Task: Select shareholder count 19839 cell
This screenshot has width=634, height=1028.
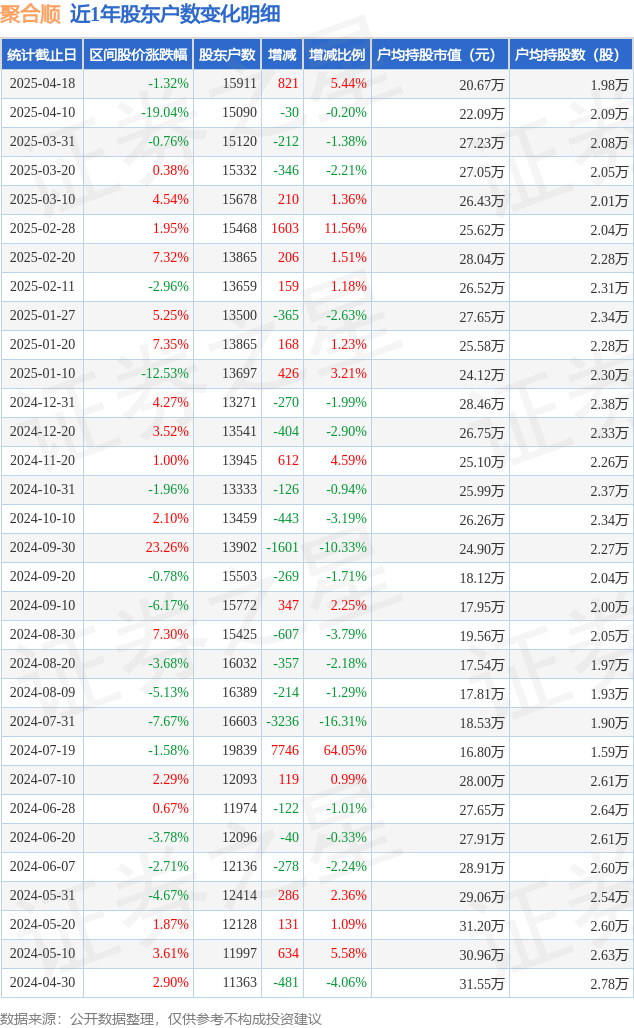Action: [239, 751]
